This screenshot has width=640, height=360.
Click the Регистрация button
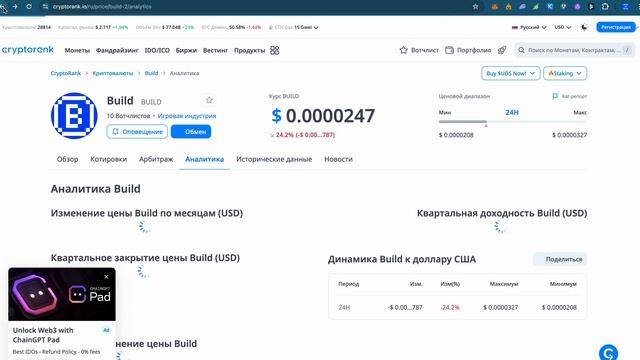[x=616, y=27]
